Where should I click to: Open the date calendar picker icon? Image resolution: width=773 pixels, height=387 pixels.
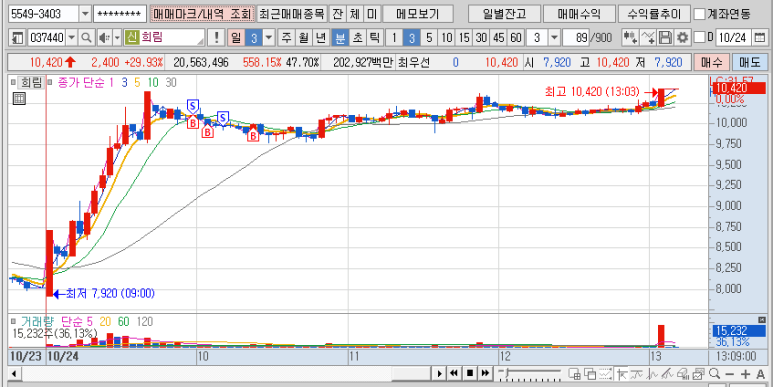coord(760,37)
